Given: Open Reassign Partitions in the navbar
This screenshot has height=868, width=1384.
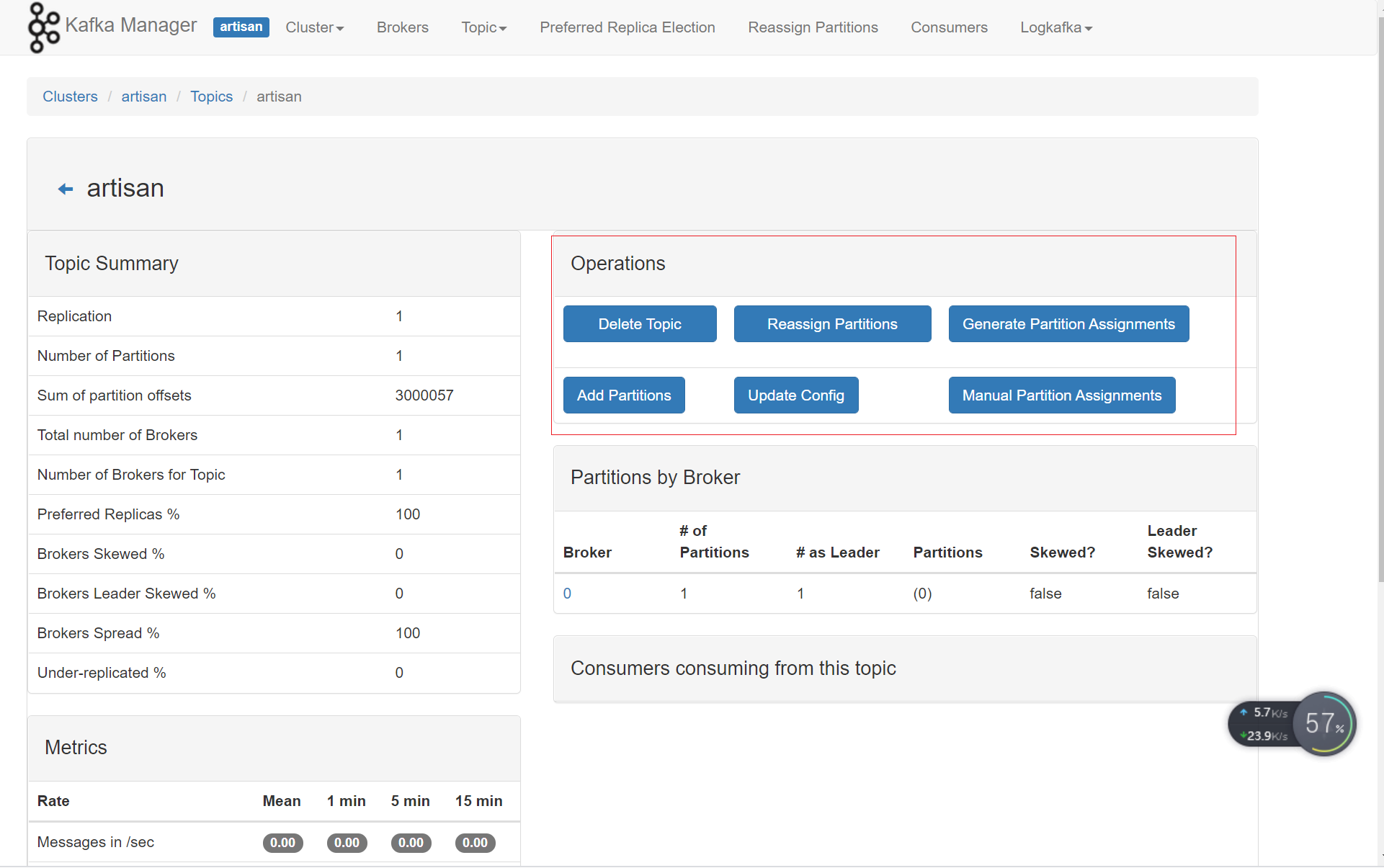Looking at the screenshot, I should click(x=812, y=27).
